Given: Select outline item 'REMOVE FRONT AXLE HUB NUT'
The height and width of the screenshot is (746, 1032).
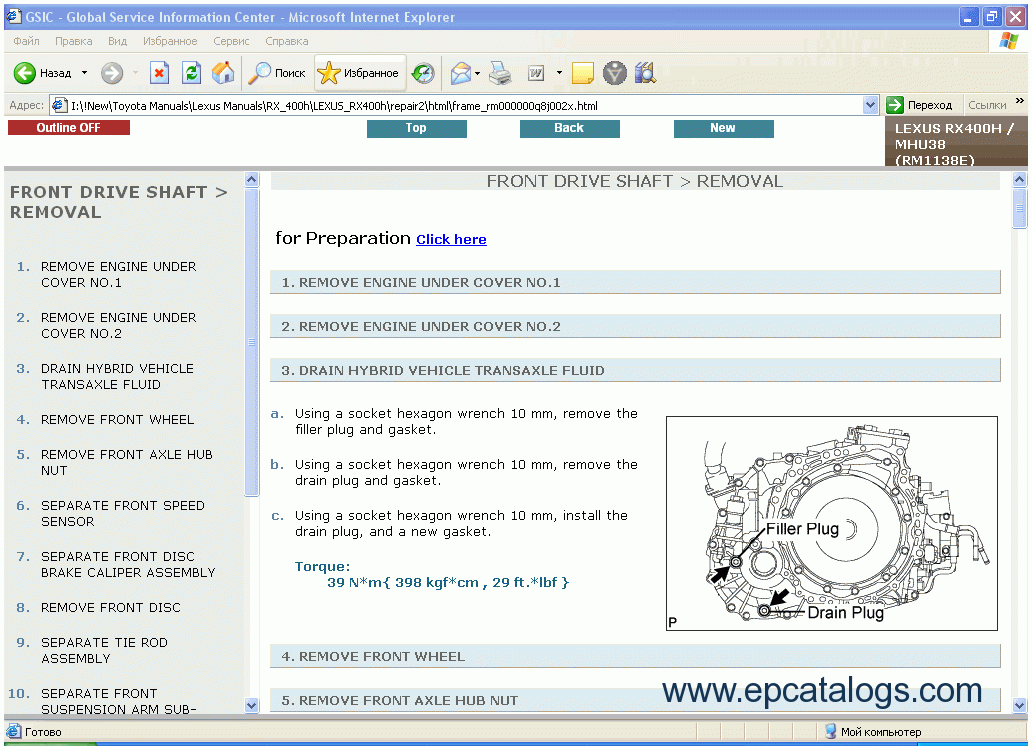Looking at the screenshot, I should (126, 462).
